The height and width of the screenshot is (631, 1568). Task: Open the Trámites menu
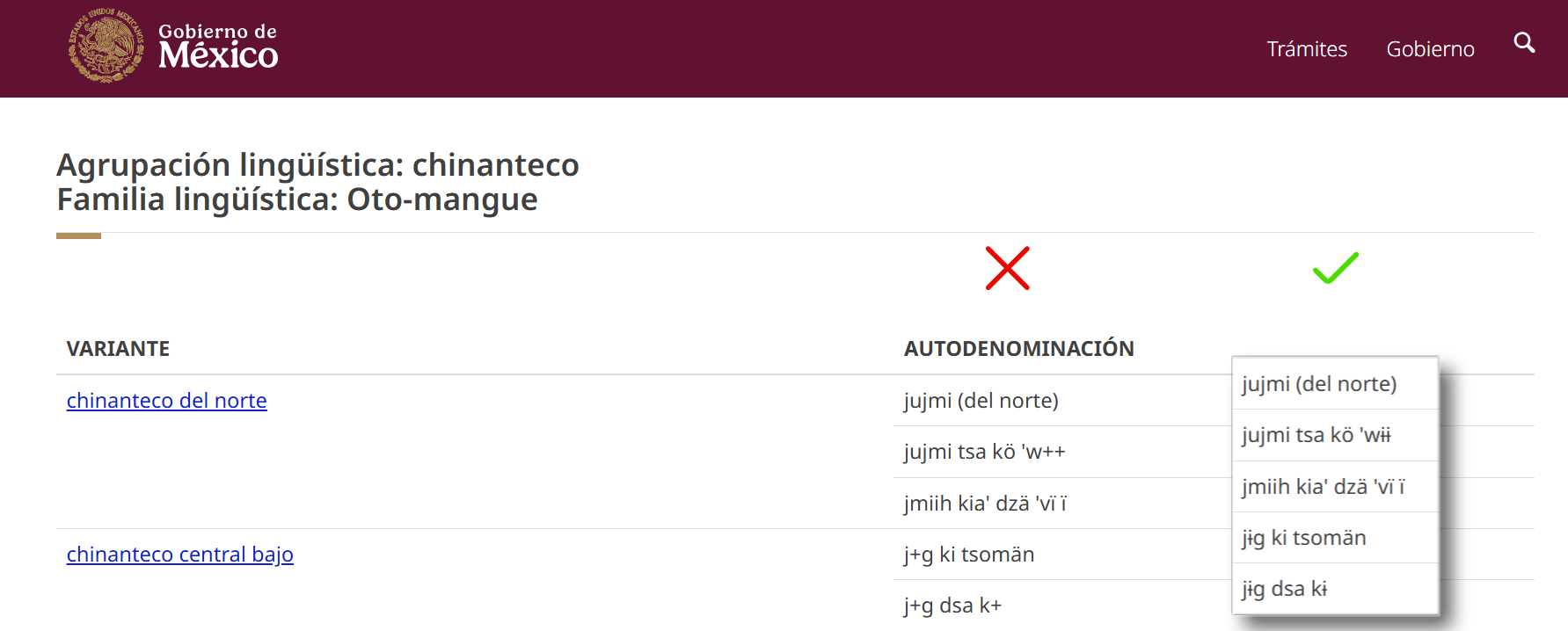click(x=1307, y=49)
